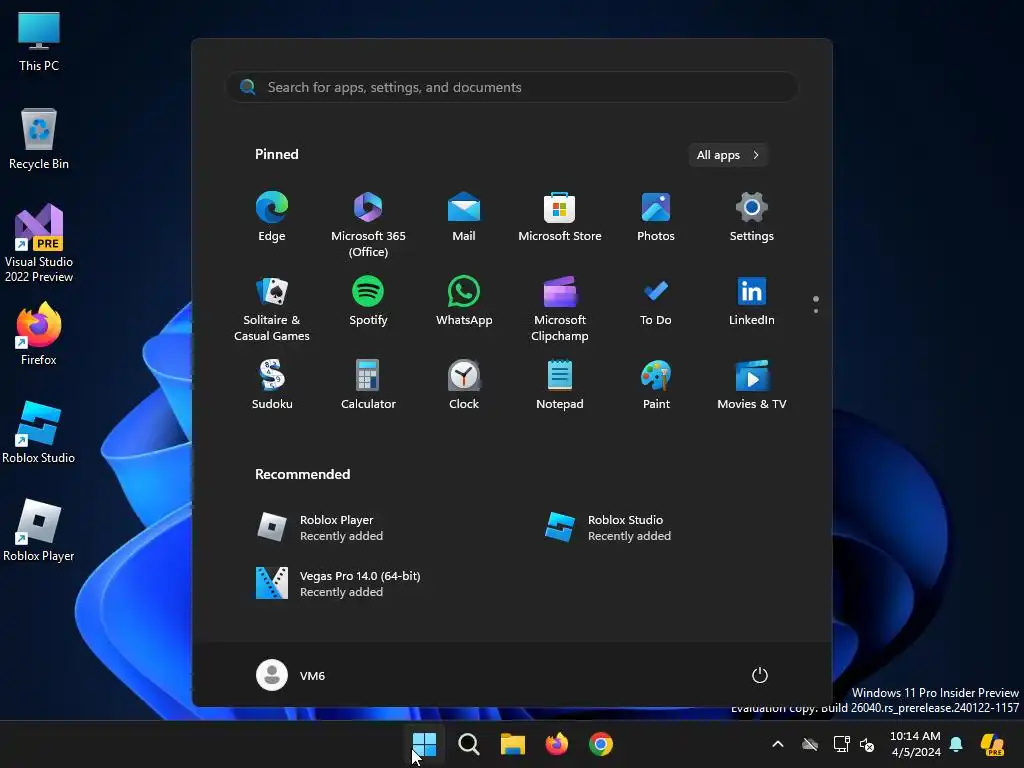
Task: Click the power button in Start menu
Action: point(760,675)
